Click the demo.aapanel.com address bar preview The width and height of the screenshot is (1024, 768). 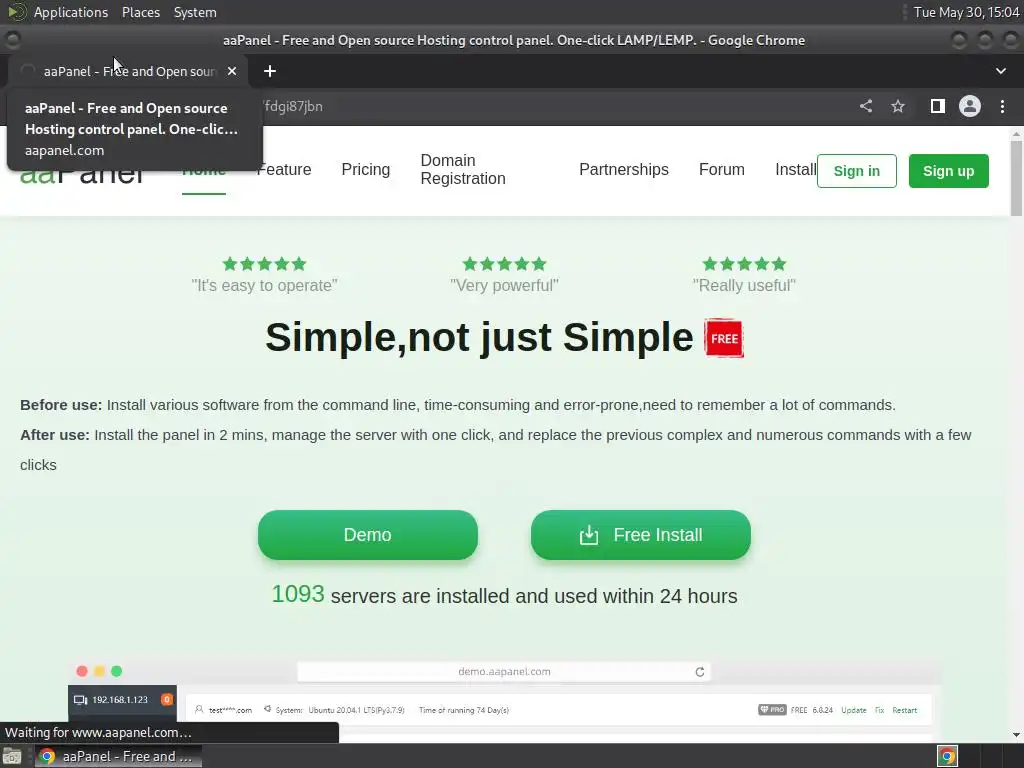tap(504, 671)
